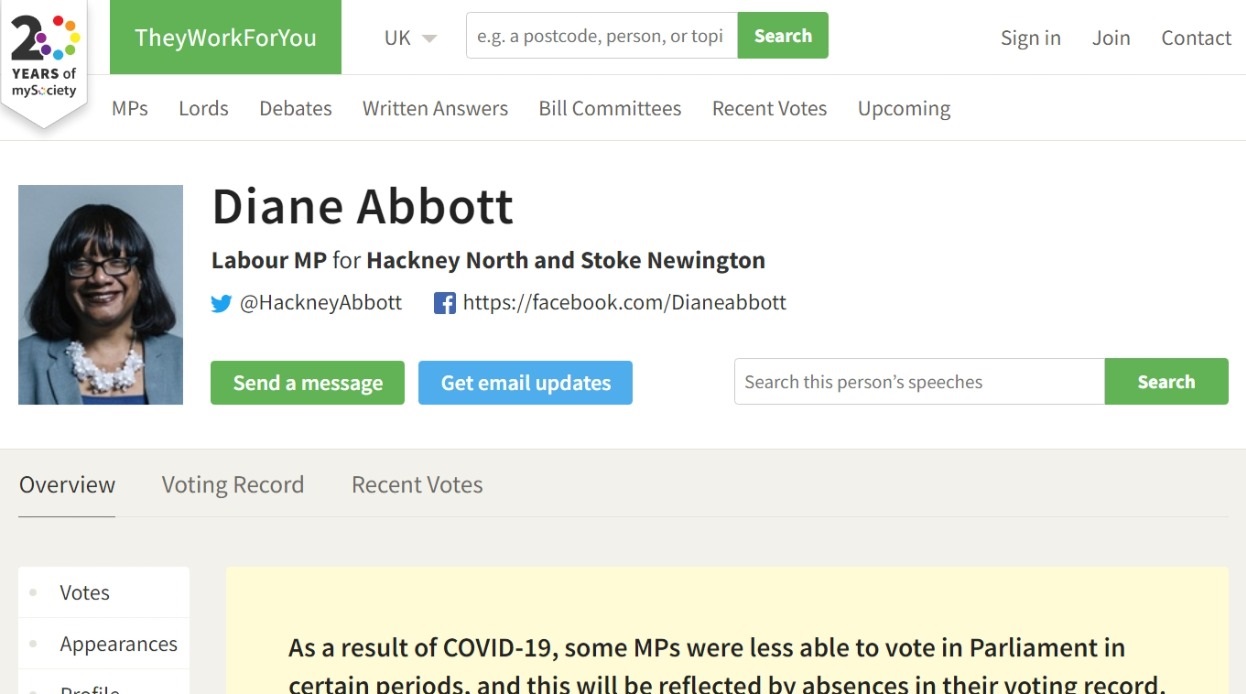Navigate to the Lords section

tap(203, 108)
